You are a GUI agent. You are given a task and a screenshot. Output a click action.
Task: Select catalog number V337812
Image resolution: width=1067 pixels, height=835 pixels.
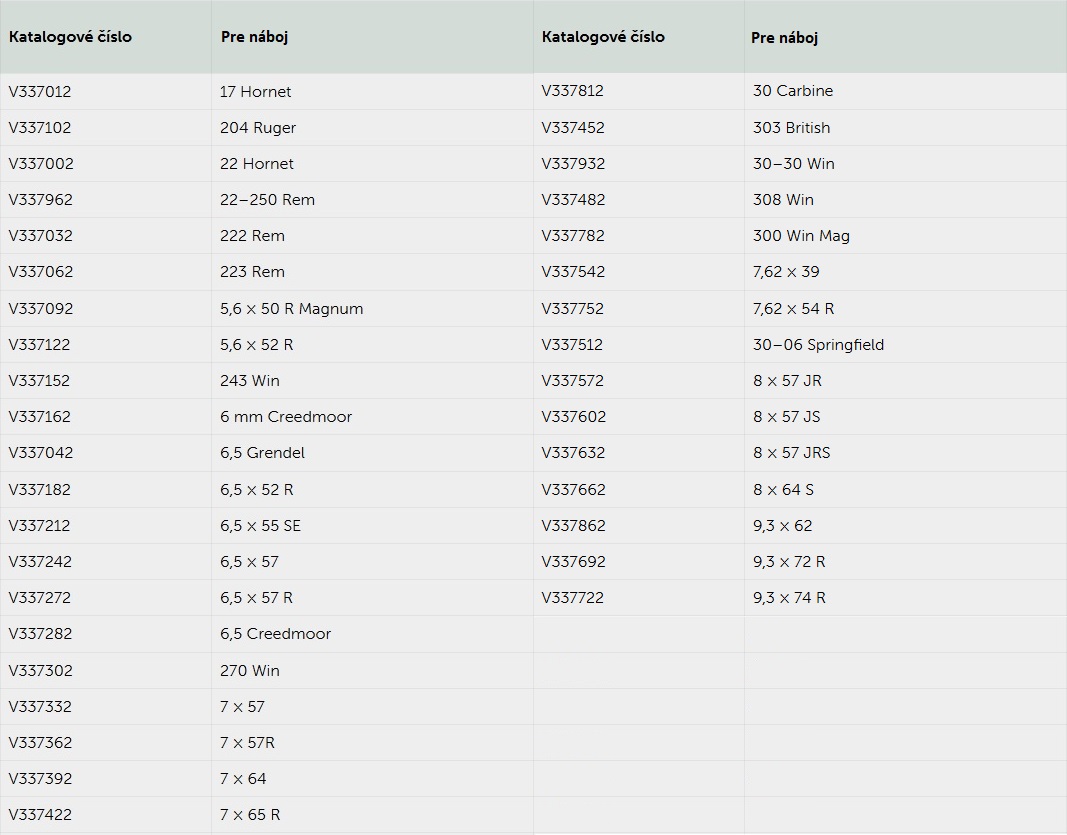pyautogui.click(x=572, y=91)
